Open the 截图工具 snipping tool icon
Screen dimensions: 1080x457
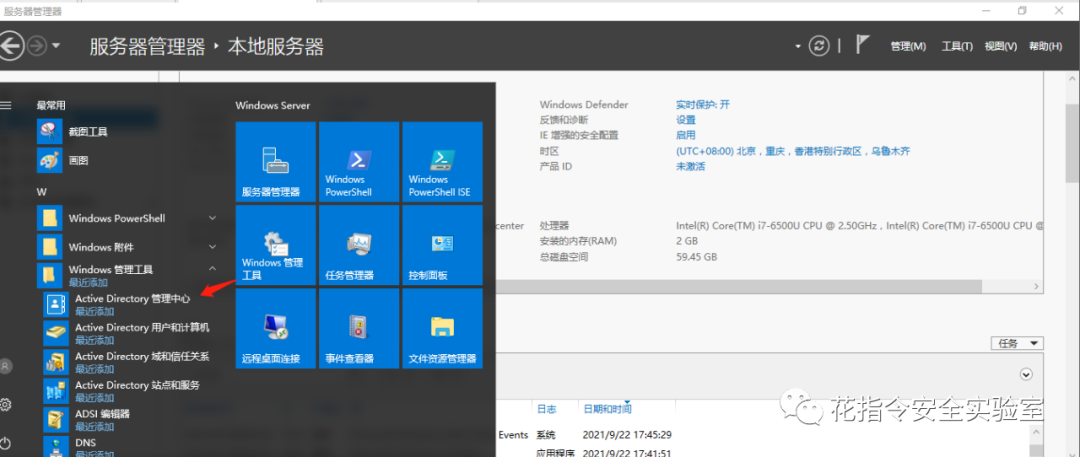(x=51, y=131)
